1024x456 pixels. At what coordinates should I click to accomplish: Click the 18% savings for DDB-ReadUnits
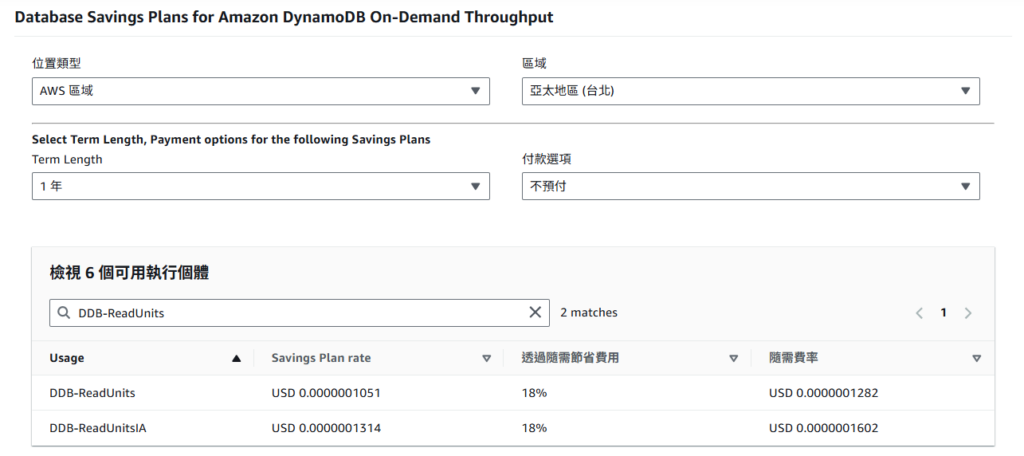(x=534, y=393)
